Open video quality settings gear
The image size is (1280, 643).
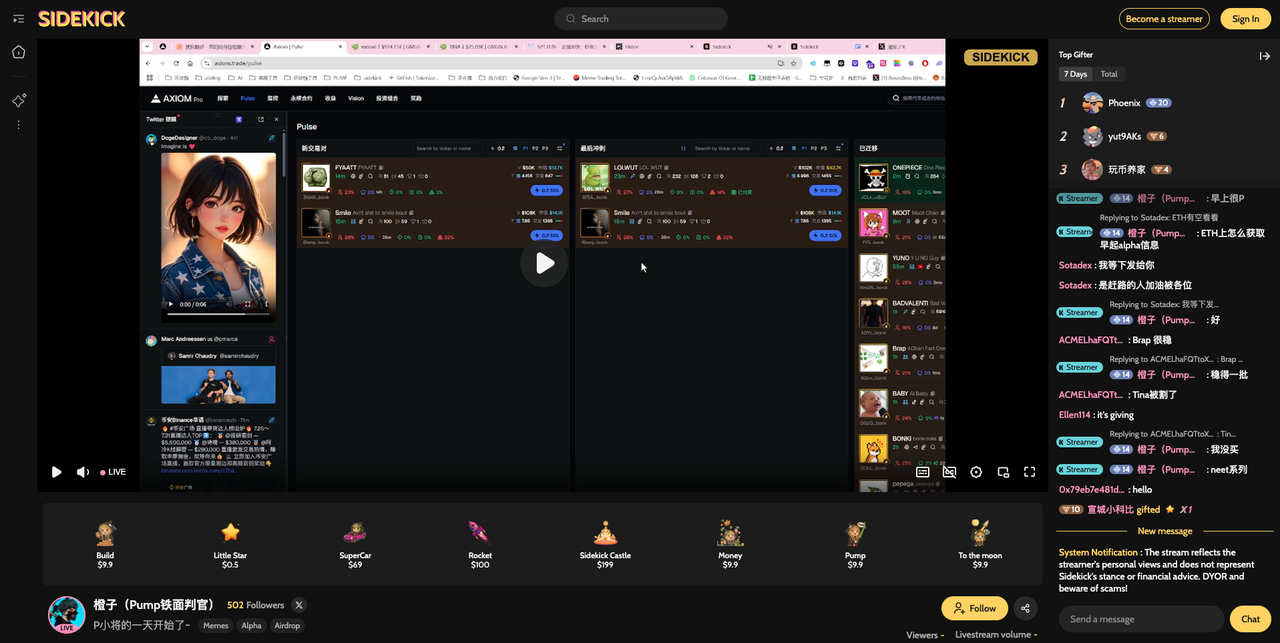[976, 472]
